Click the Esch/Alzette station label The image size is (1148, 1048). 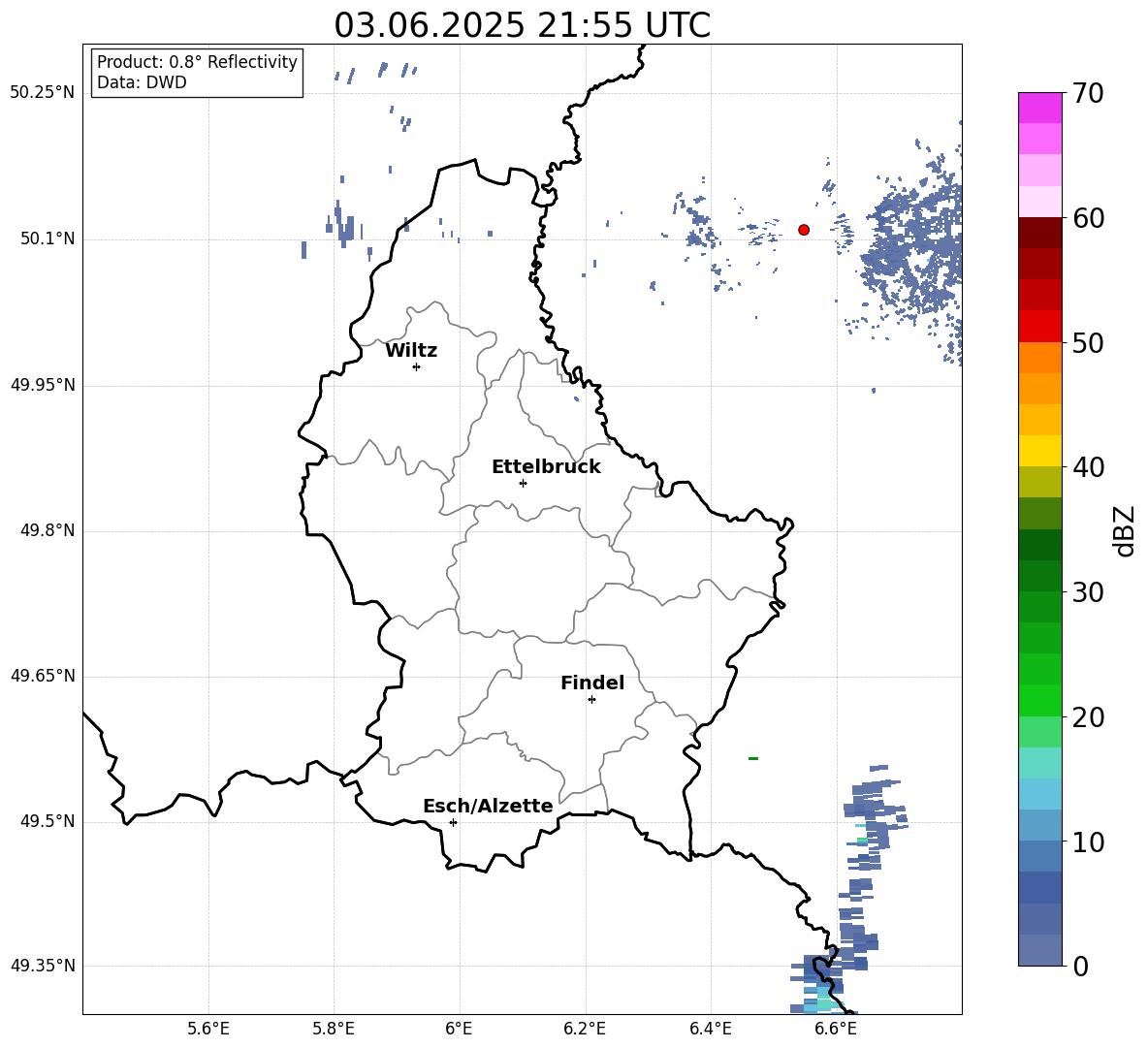pos(488,806)
